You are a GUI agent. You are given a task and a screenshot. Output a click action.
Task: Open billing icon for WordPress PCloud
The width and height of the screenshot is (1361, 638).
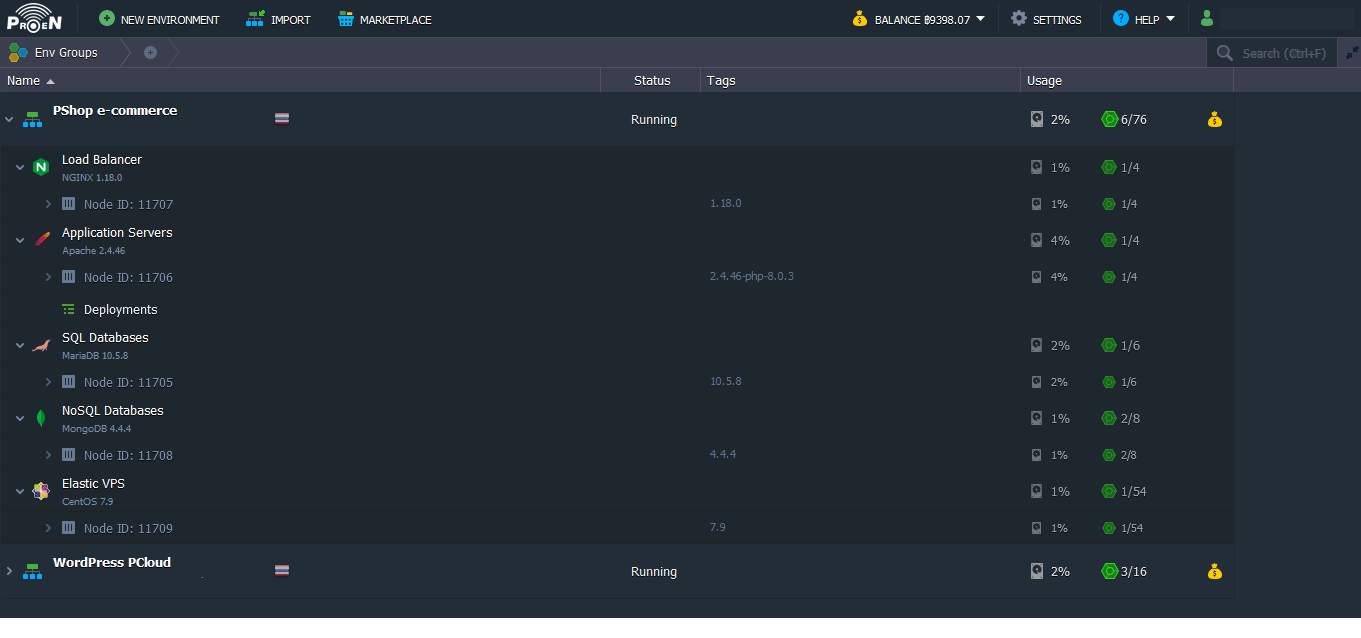(x=1214, y=571)
